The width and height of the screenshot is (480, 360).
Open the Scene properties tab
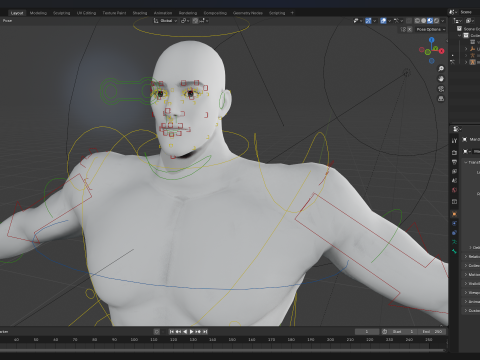coord(454,181)
